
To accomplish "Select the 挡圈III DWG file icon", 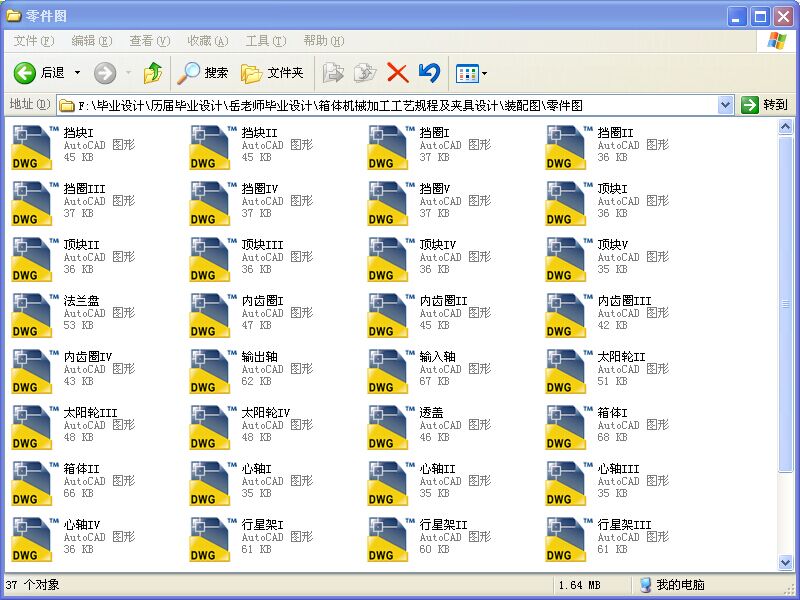I will (32, 204).
